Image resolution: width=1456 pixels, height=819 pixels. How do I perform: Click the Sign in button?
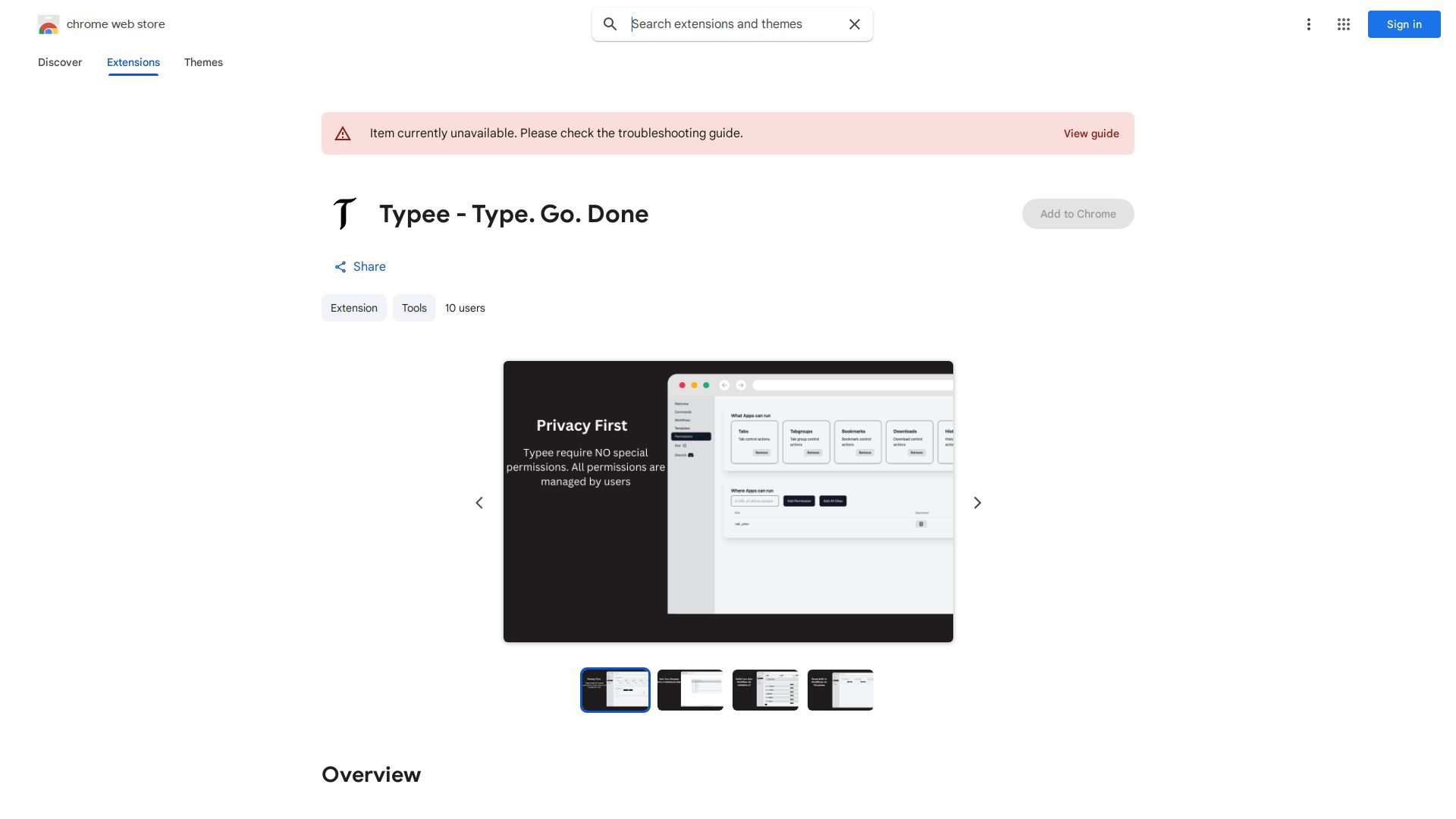pyautogui.click(x=1404, y=24)
